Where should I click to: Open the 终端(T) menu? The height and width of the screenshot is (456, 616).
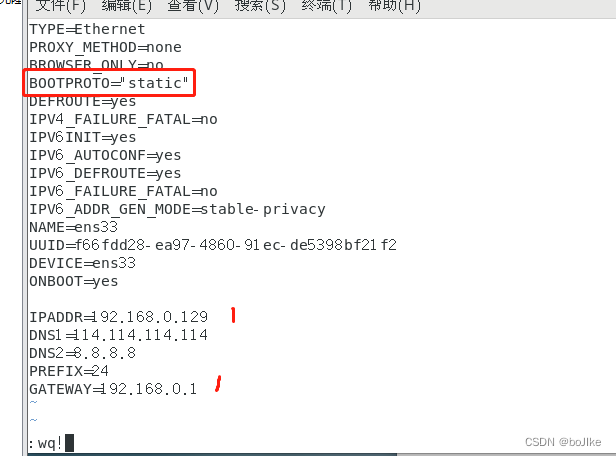click(x=326, y=6)
